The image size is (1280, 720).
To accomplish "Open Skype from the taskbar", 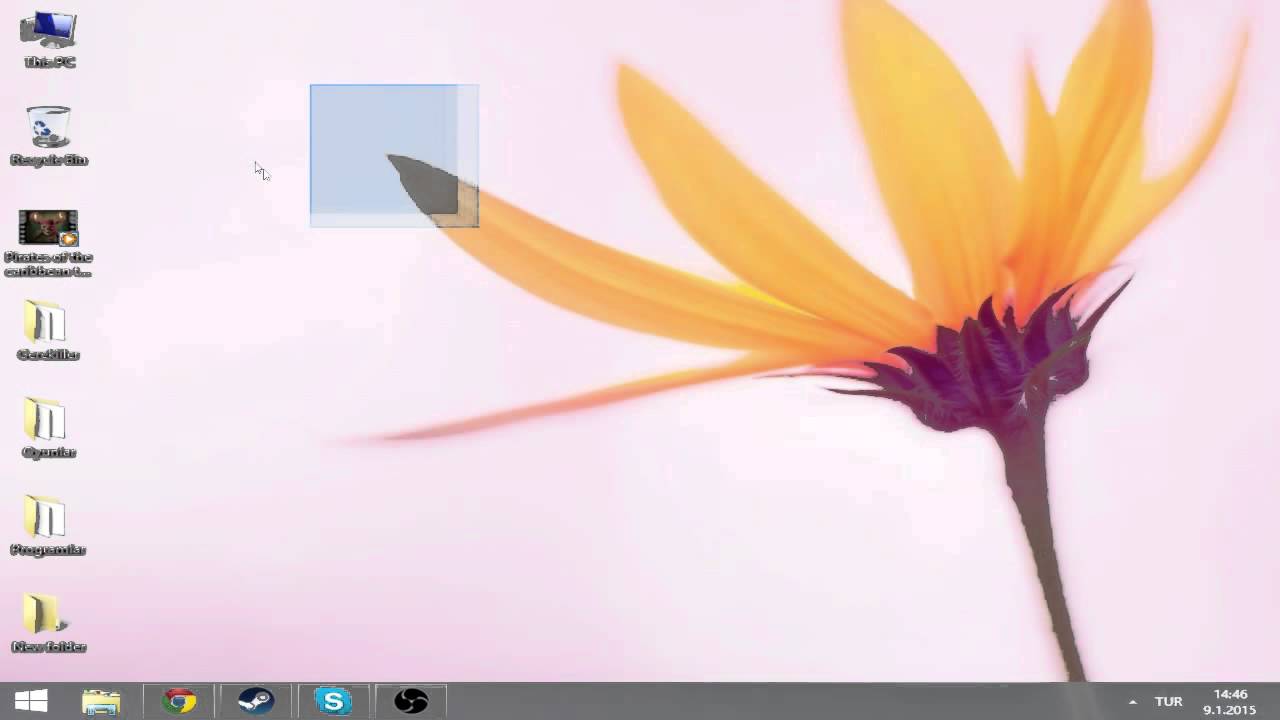I will pyautogui.click(x=333, y=701).
